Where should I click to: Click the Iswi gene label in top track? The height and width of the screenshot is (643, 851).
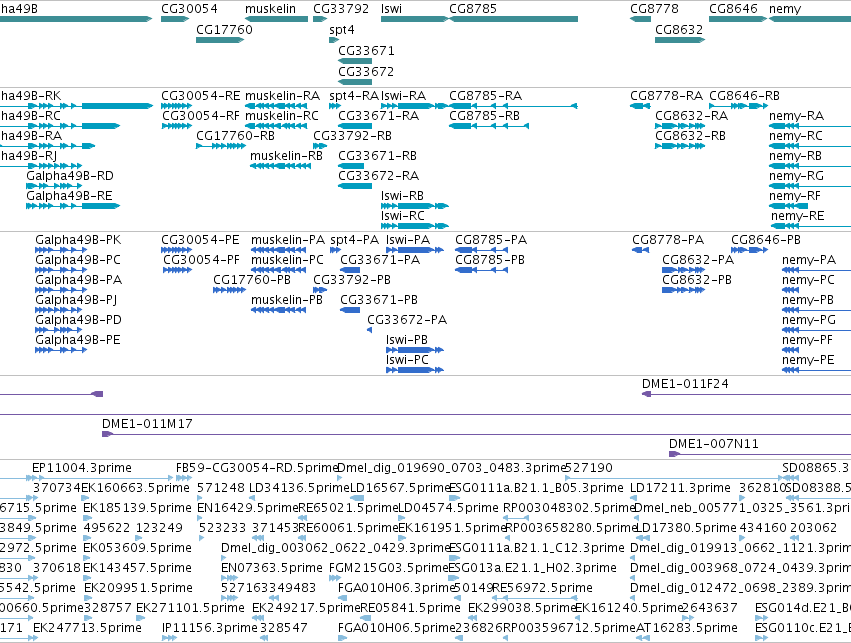(x=391, y=9)
